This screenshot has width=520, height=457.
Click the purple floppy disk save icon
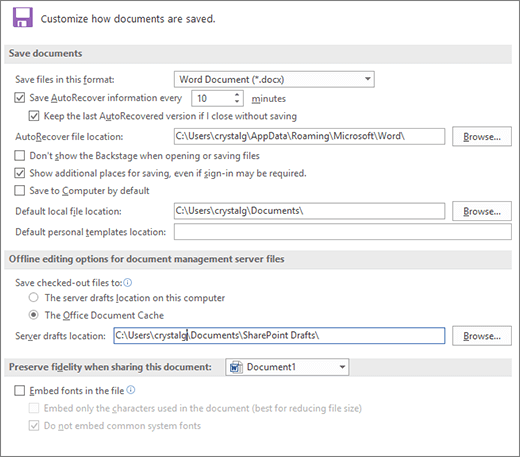point(23,17)
